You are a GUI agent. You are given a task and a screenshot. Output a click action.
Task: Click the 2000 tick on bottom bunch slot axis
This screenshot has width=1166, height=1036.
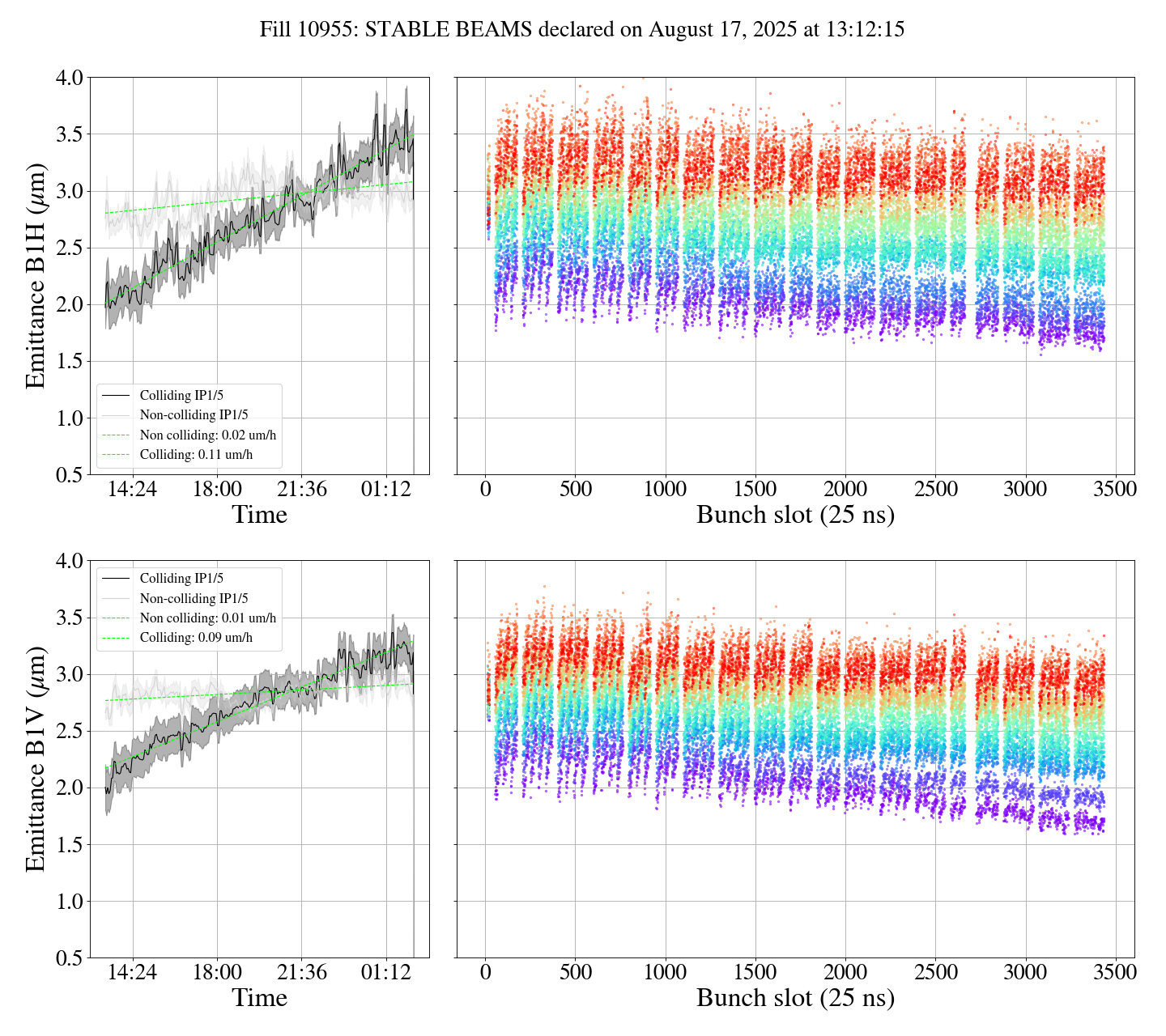tap(845, 972)
